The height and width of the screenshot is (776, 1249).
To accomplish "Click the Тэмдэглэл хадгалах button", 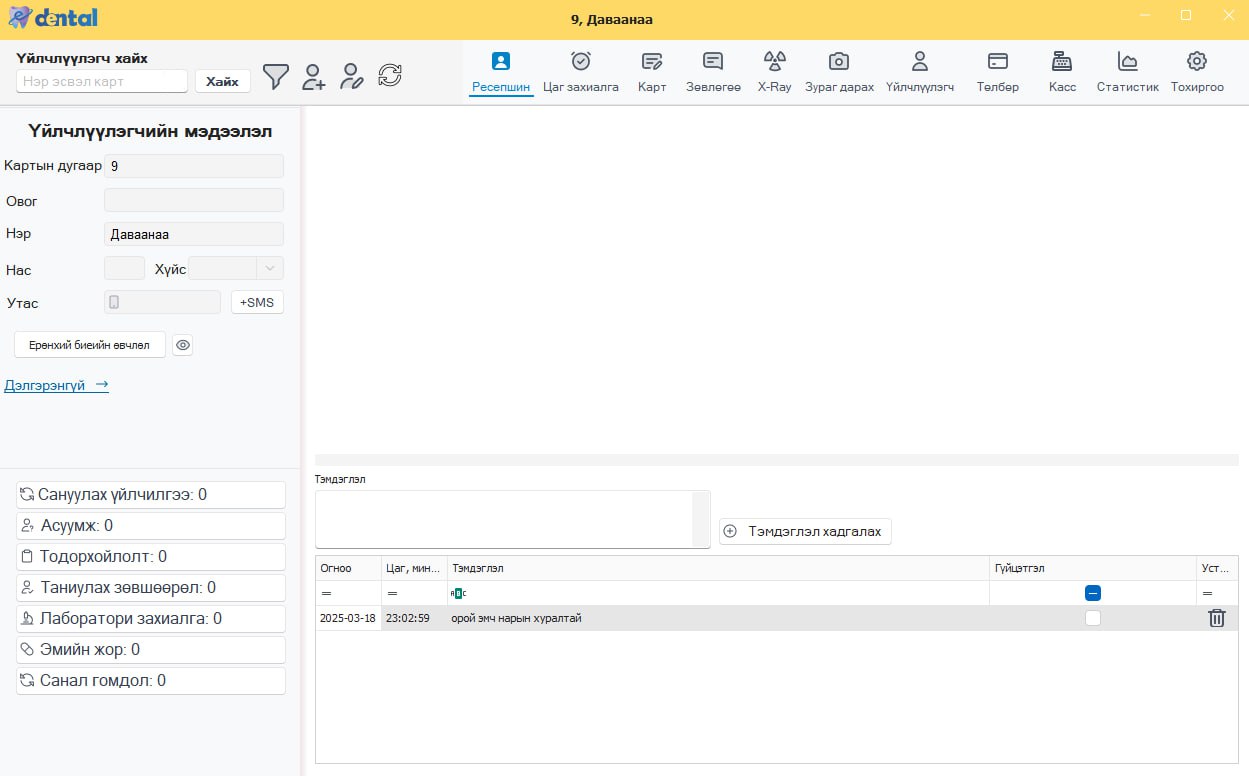I will click(x=805, y=531).
